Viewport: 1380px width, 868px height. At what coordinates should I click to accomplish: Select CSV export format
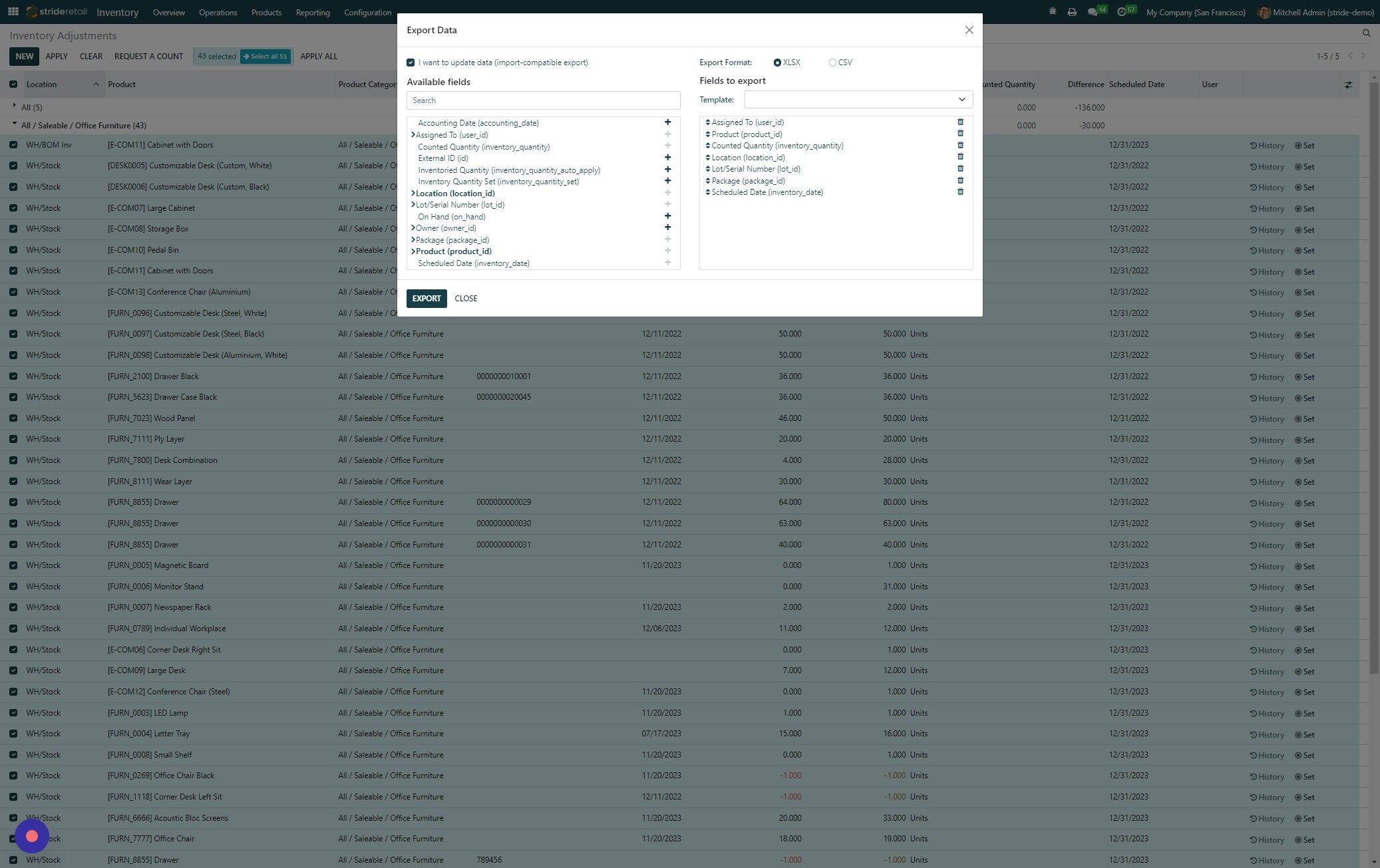point(832,63)
